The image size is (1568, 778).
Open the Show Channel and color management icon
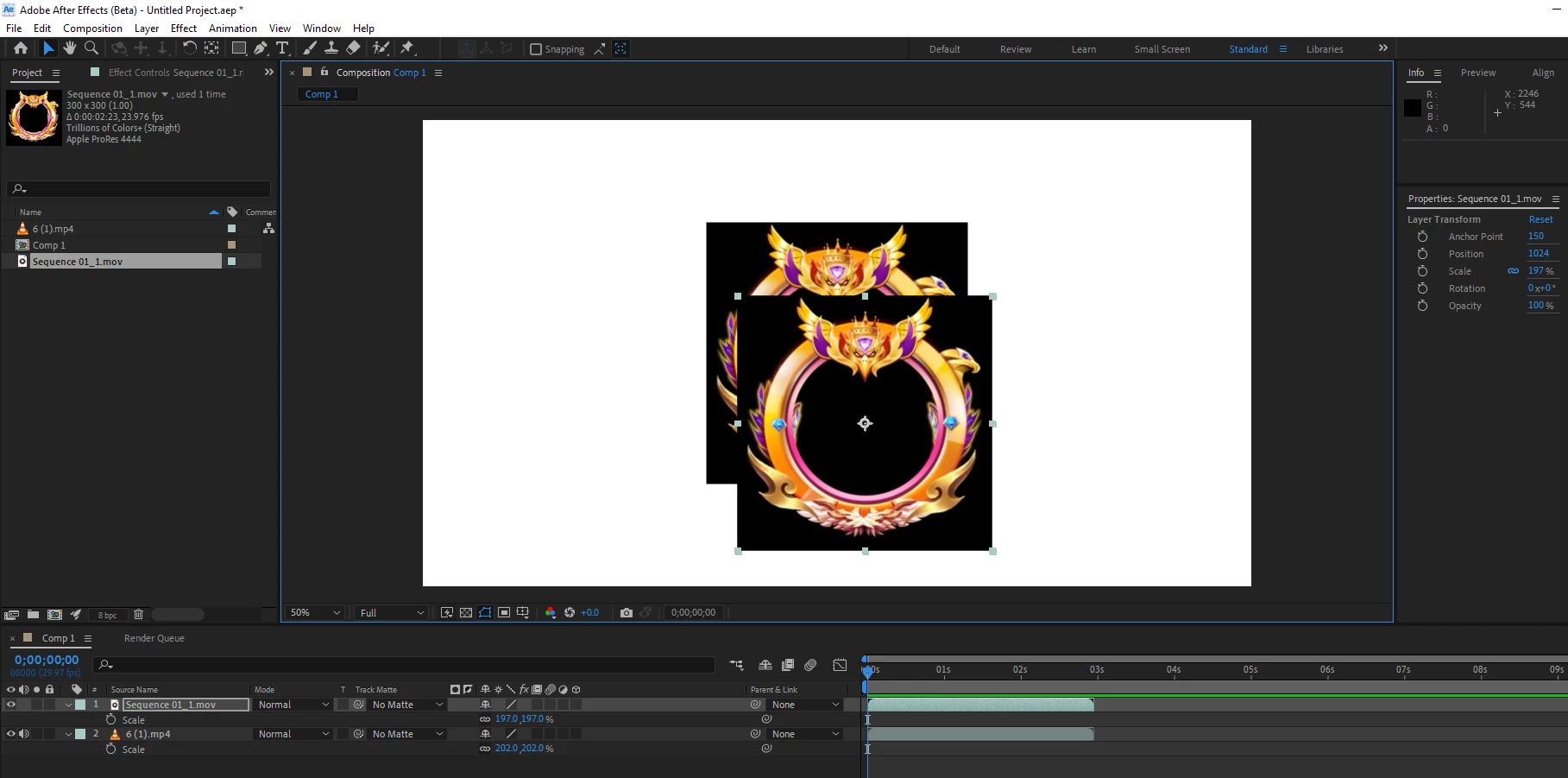[551, 613]
